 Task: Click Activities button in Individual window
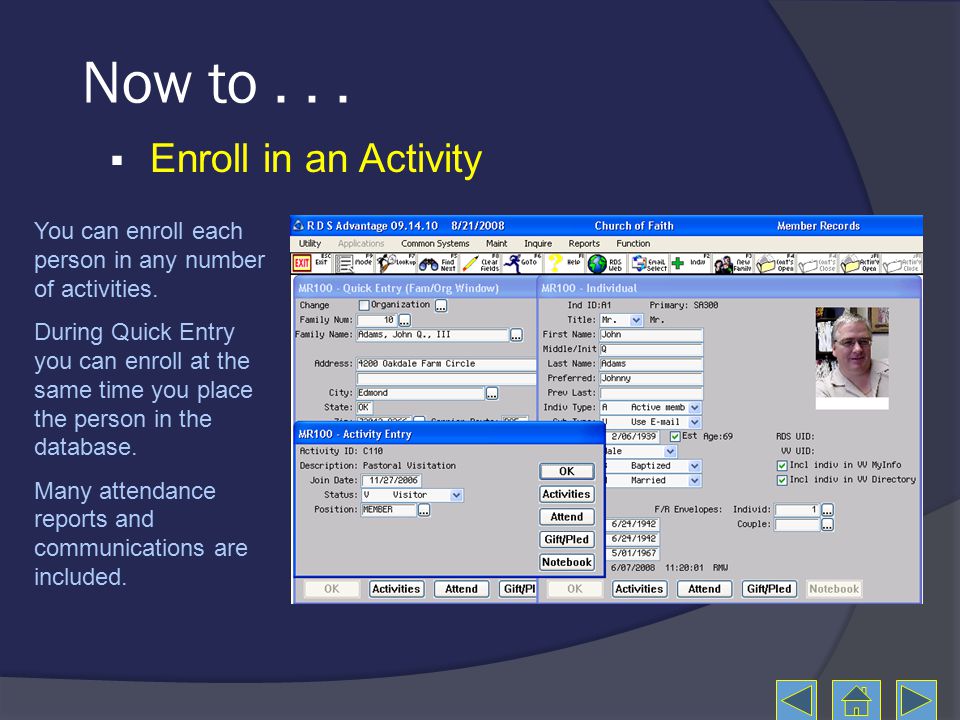[x=639, y=589]
